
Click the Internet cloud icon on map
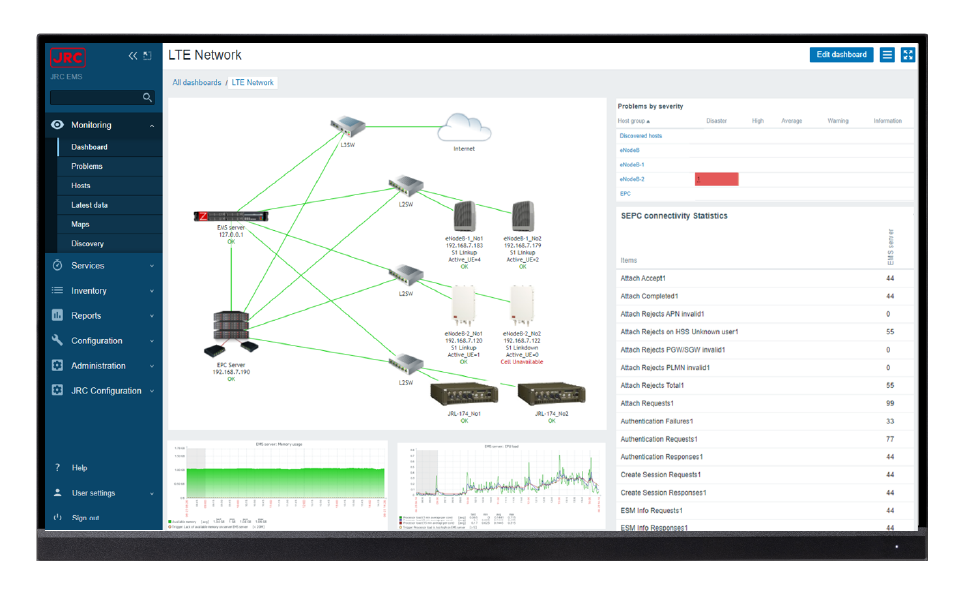click(464, 128)
